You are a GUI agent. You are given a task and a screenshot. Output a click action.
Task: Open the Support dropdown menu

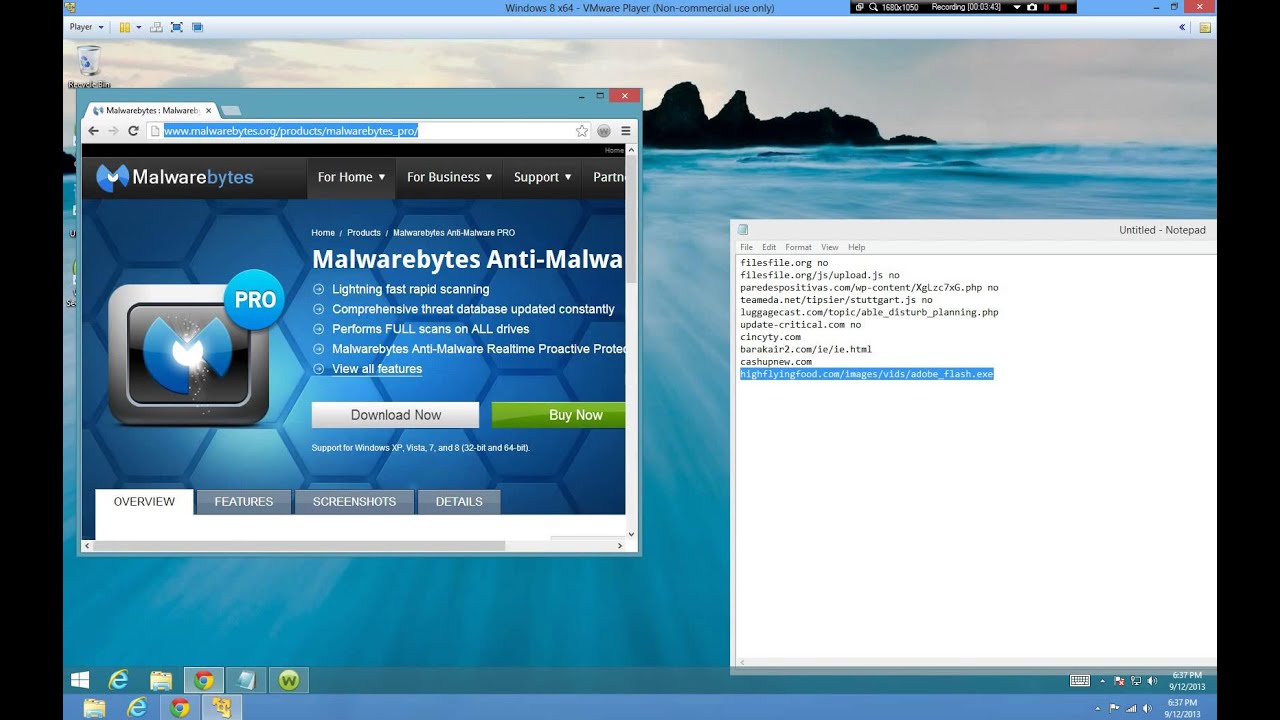pos(543,177)
